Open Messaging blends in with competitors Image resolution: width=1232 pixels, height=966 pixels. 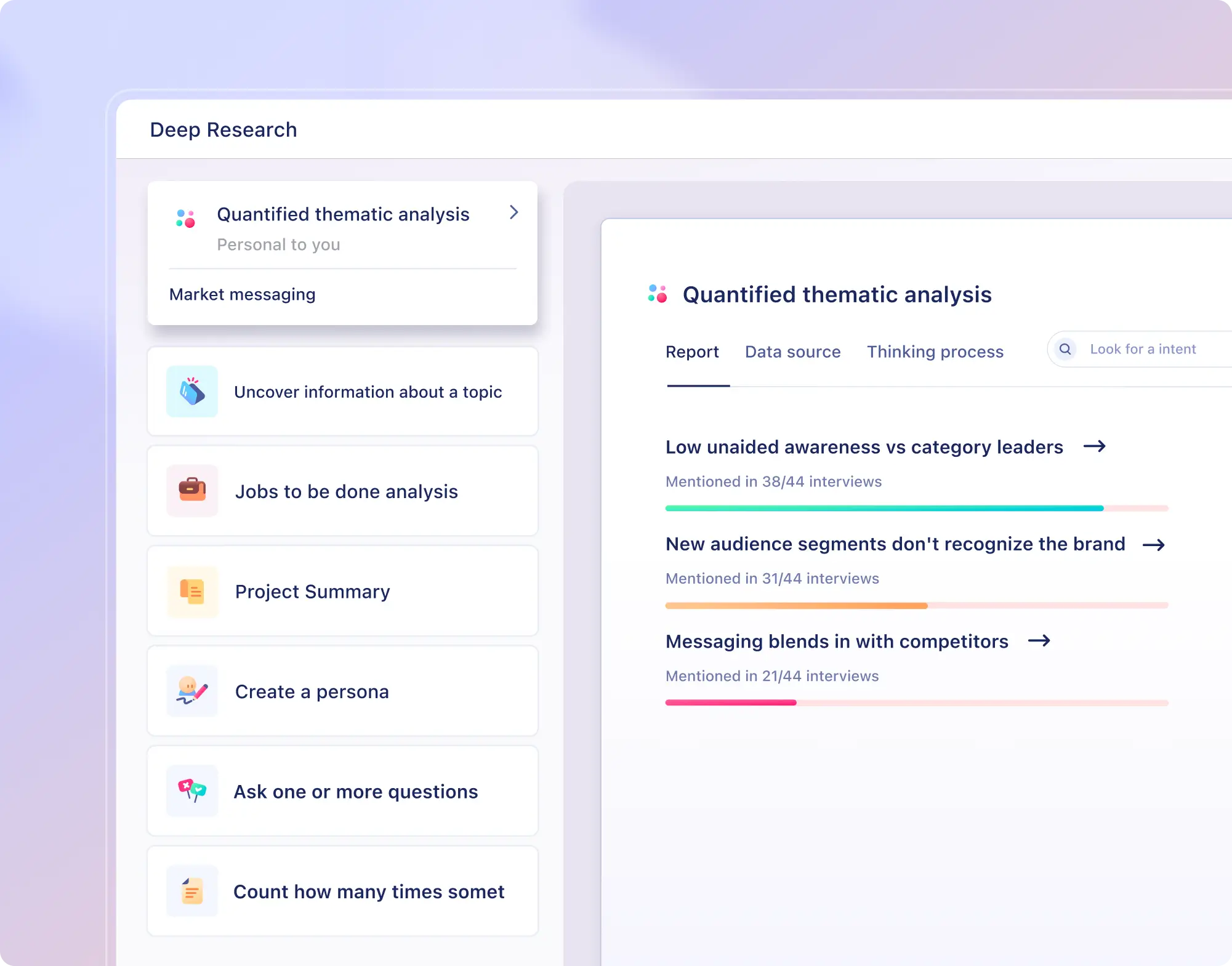(837, 642)
